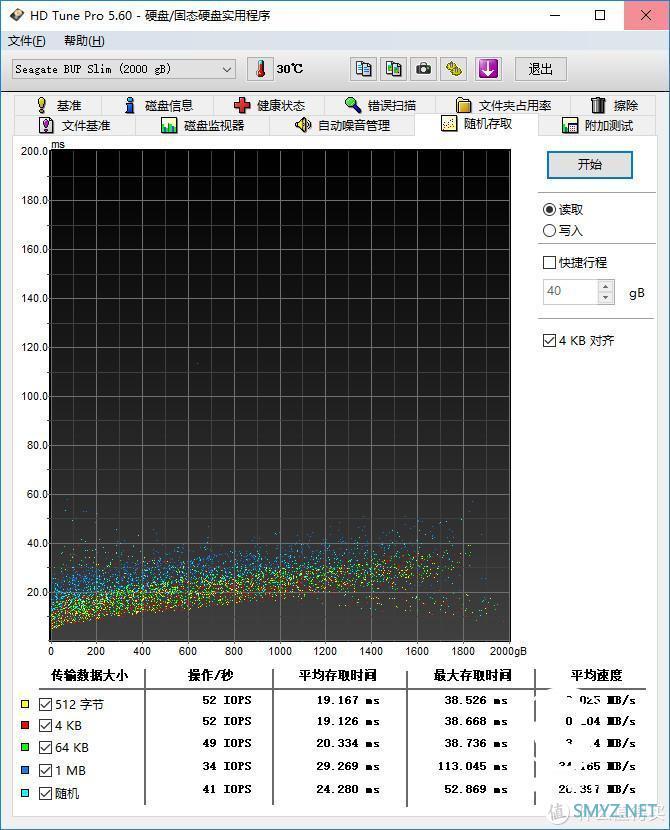670x830 pixels.
Task: Open the 文件基准 tab
Action: coord(75,125)
